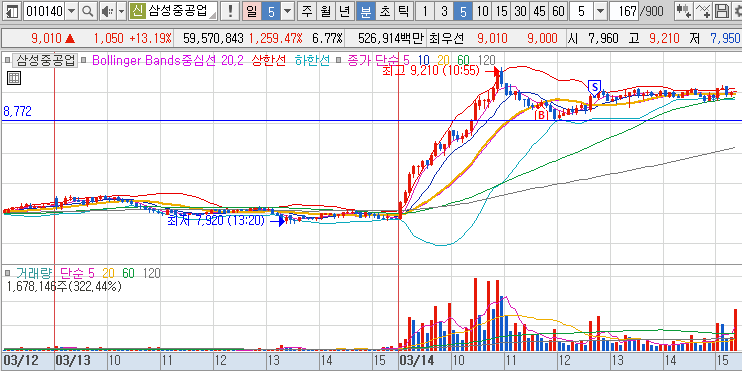The height and width of the screenshot is (371, 742).
Task: Open the settings gear icon
Action: click(x=736, y=11)
